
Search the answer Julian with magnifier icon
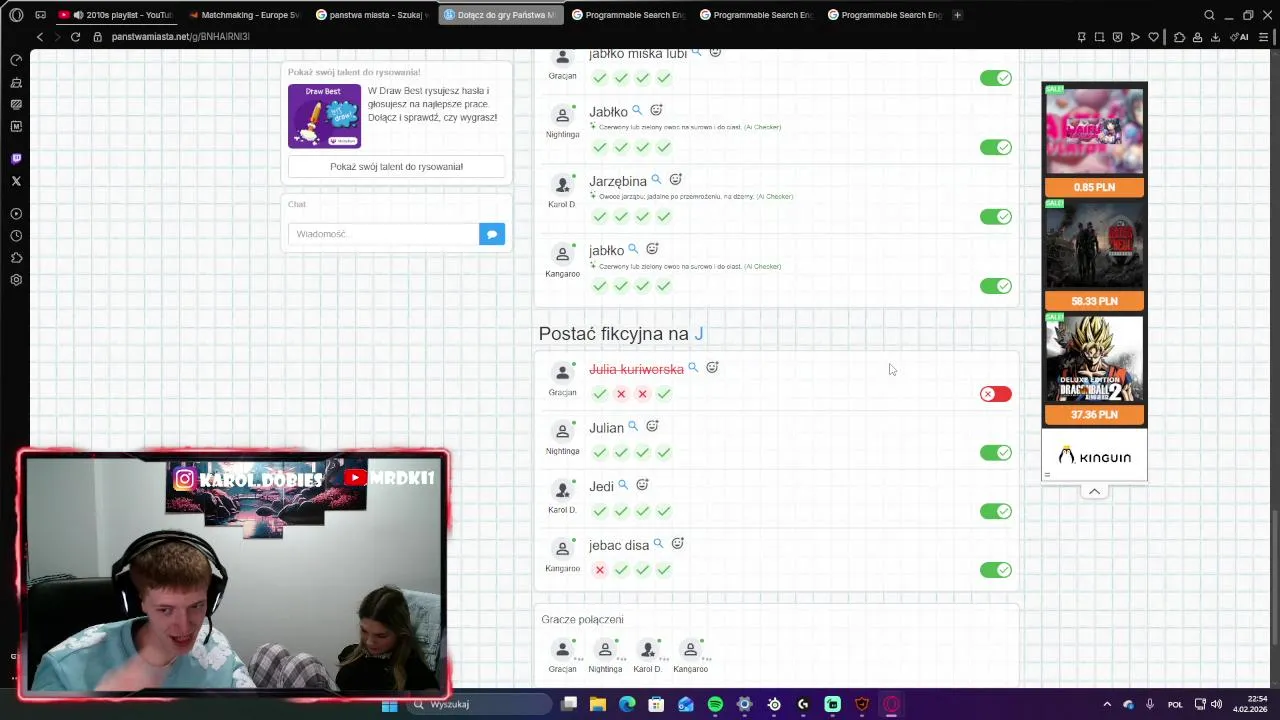(x=633, y=427)
